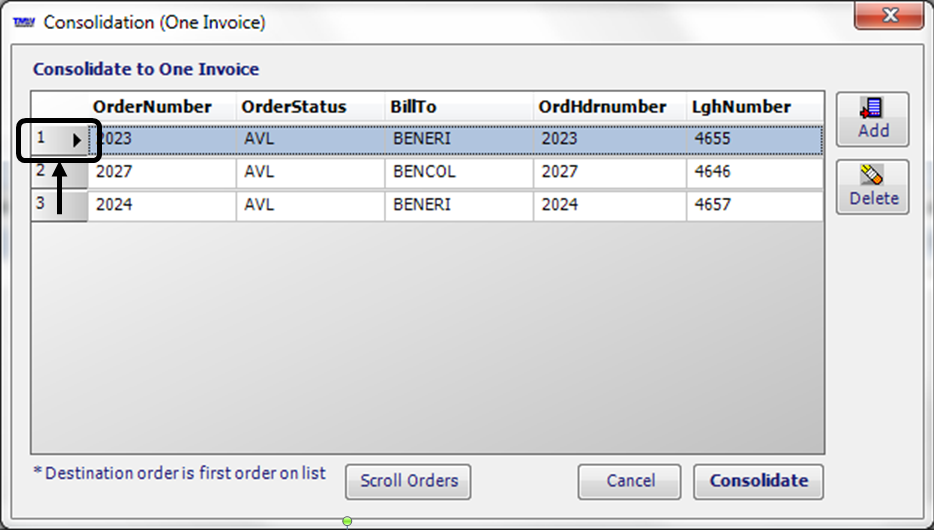Click the TMW icon in title bar
The height and width of the screenshot is (530, 934).
pyautogui.click(x=24, y=21)
